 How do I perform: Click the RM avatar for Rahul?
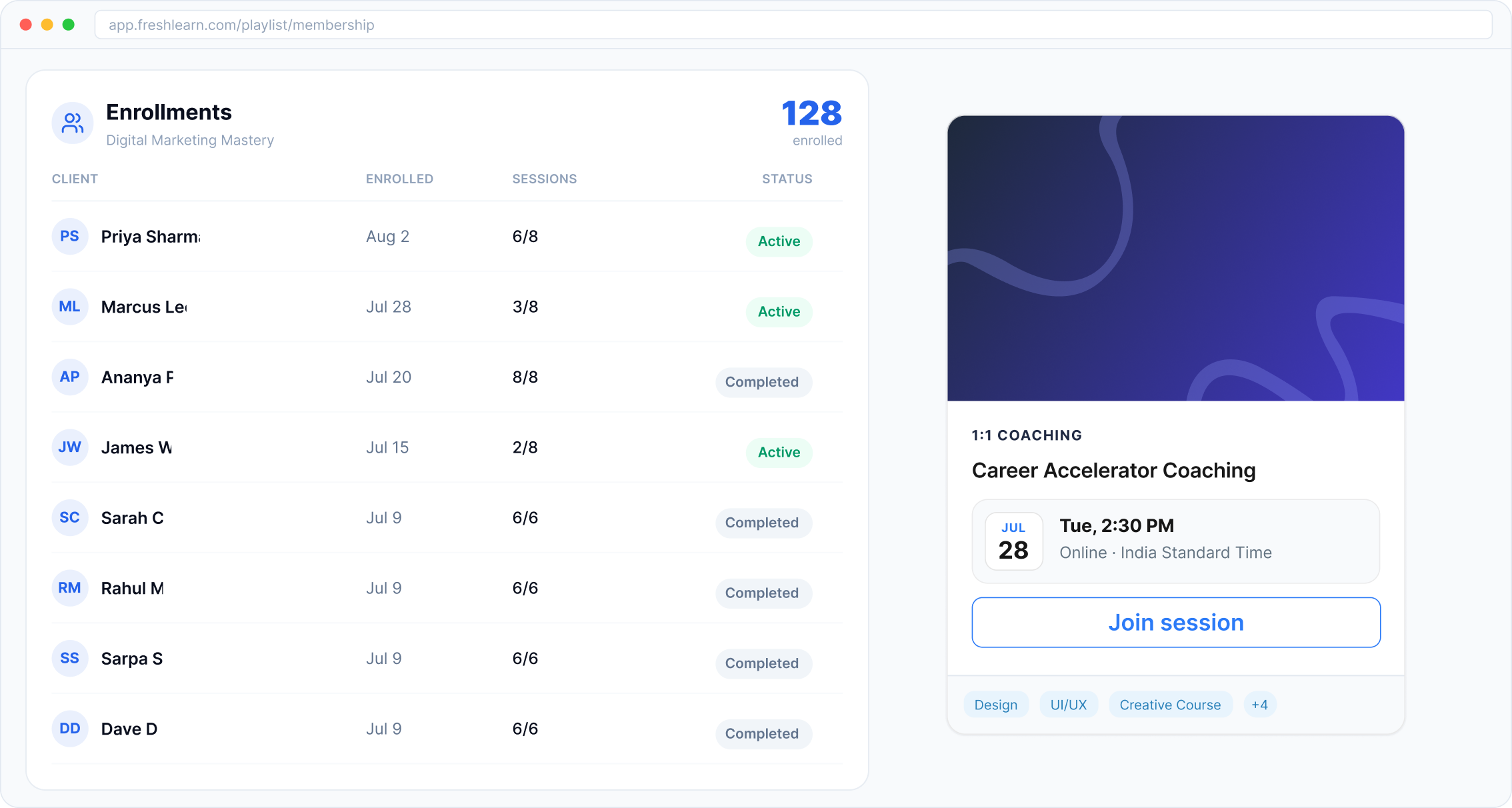70,588
